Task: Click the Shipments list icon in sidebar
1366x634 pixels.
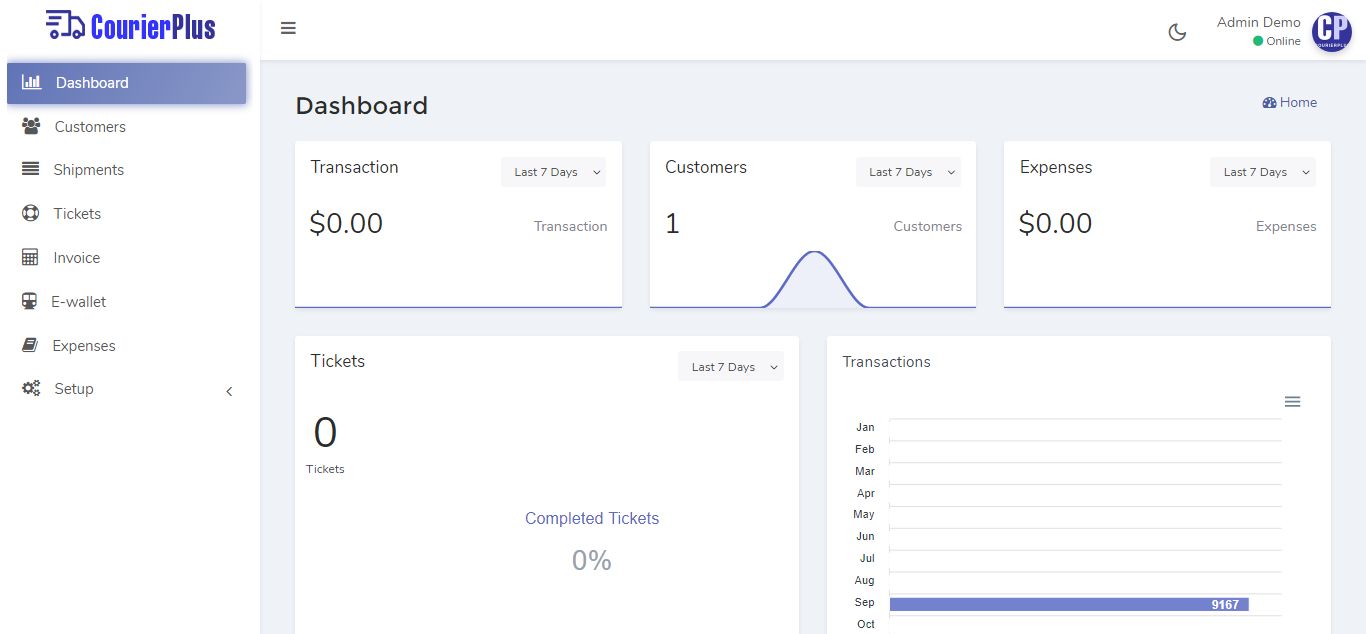Action: [x=31, y=170]
